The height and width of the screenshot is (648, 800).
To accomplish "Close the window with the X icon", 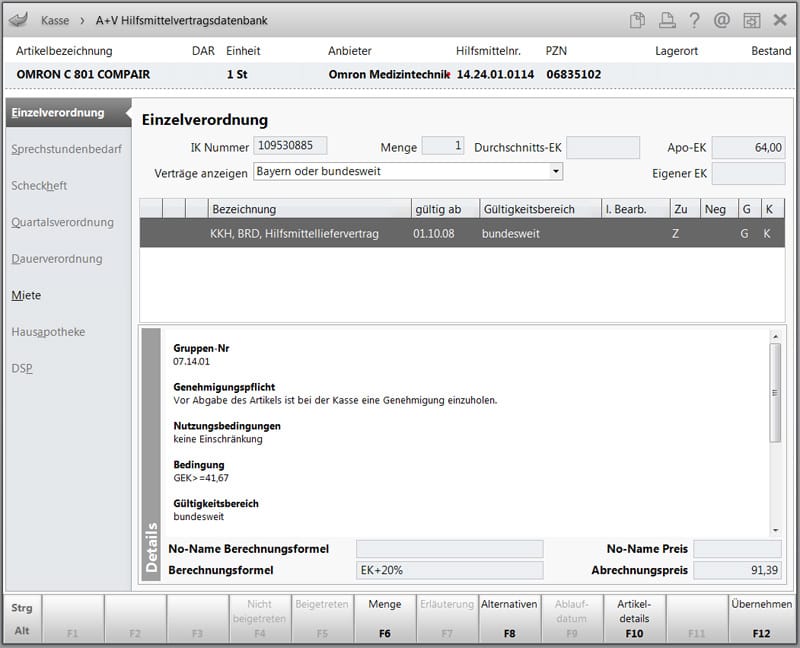I will pyautogui.click(x=780, y=20).
